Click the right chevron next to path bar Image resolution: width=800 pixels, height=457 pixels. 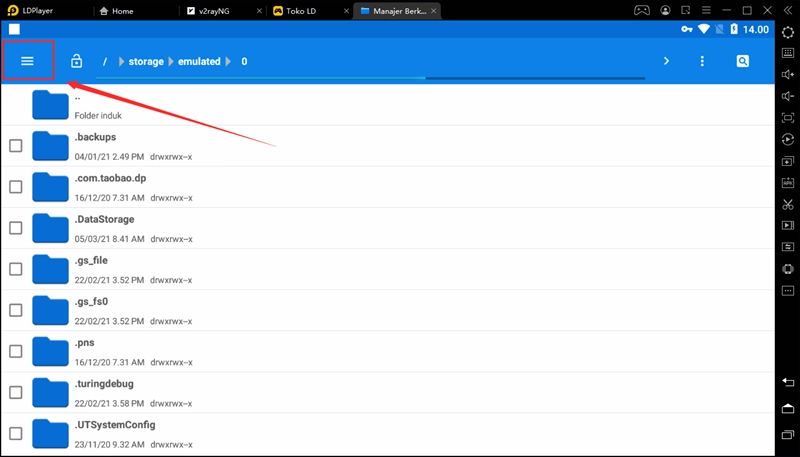666,61
